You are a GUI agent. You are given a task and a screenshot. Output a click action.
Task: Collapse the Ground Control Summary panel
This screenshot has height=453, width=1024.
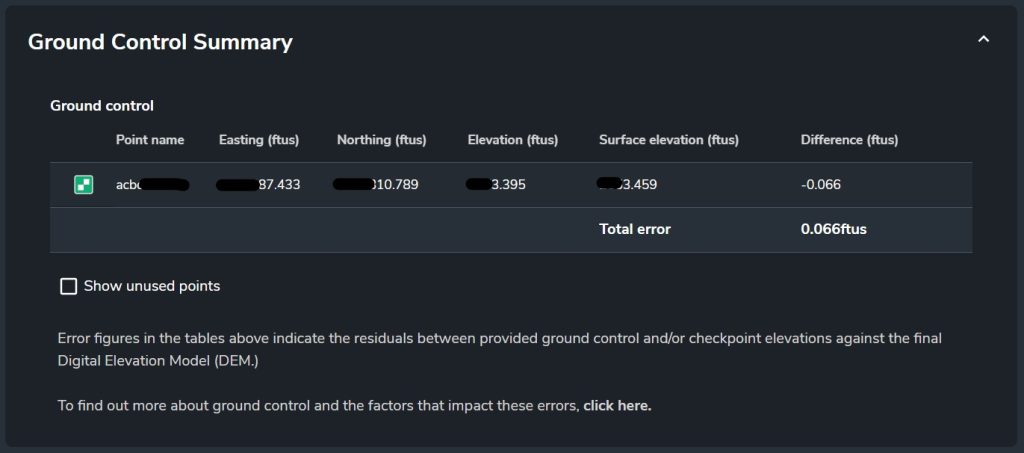point(983,40)
